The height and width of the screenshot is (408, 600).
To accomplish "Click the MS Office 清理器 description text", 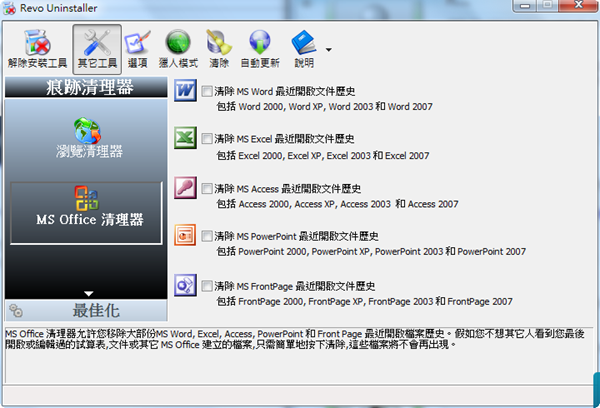I will [x=295, y=339].
